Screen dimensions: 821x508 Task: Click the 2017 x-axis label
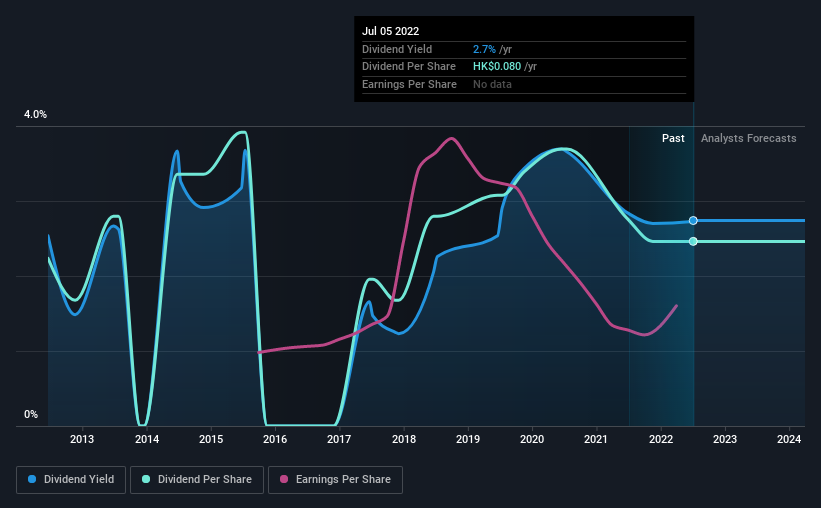click(x=339, y=439)
